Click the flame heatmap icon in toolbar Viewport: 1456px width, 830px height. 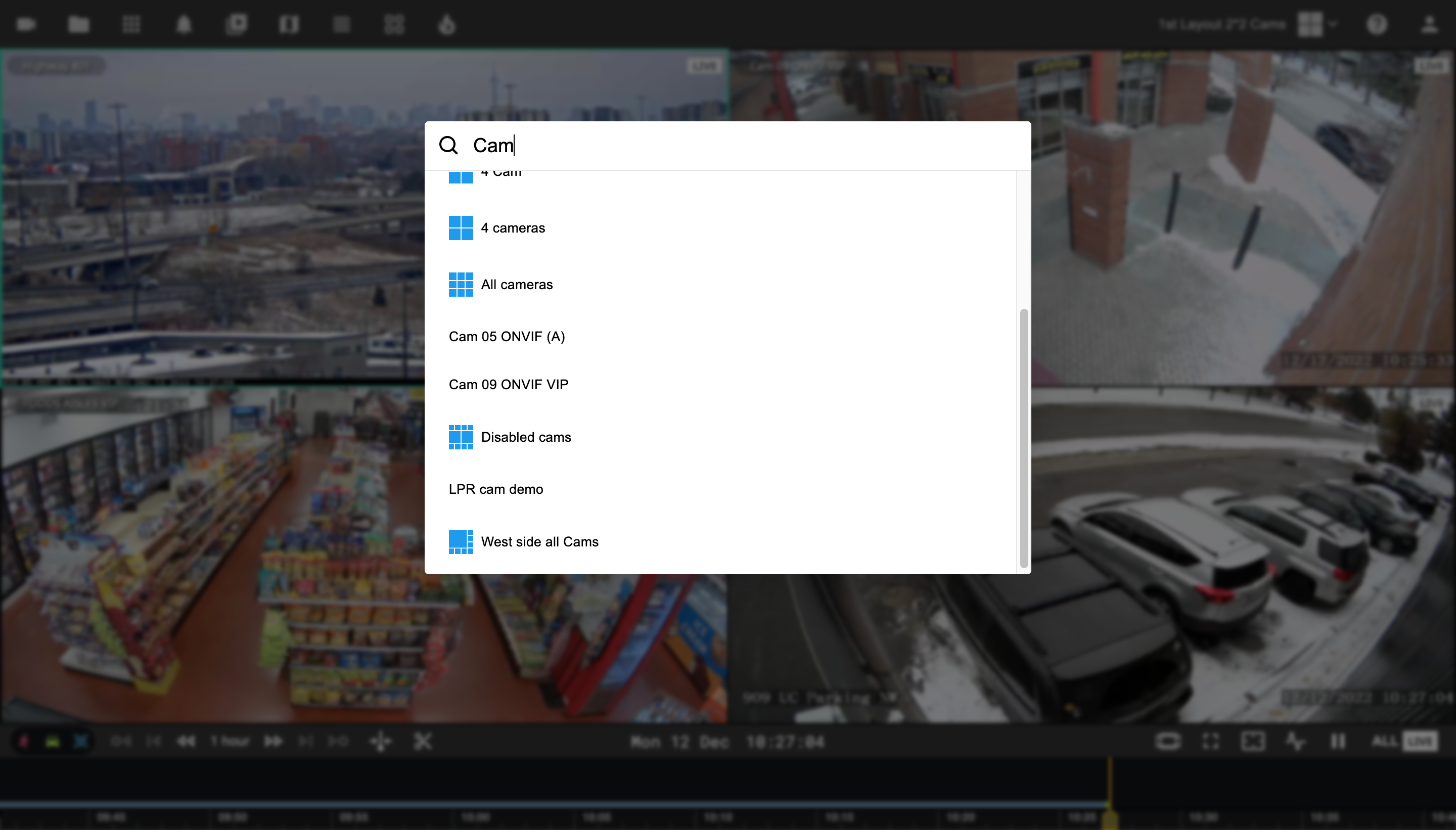[447, 24]
